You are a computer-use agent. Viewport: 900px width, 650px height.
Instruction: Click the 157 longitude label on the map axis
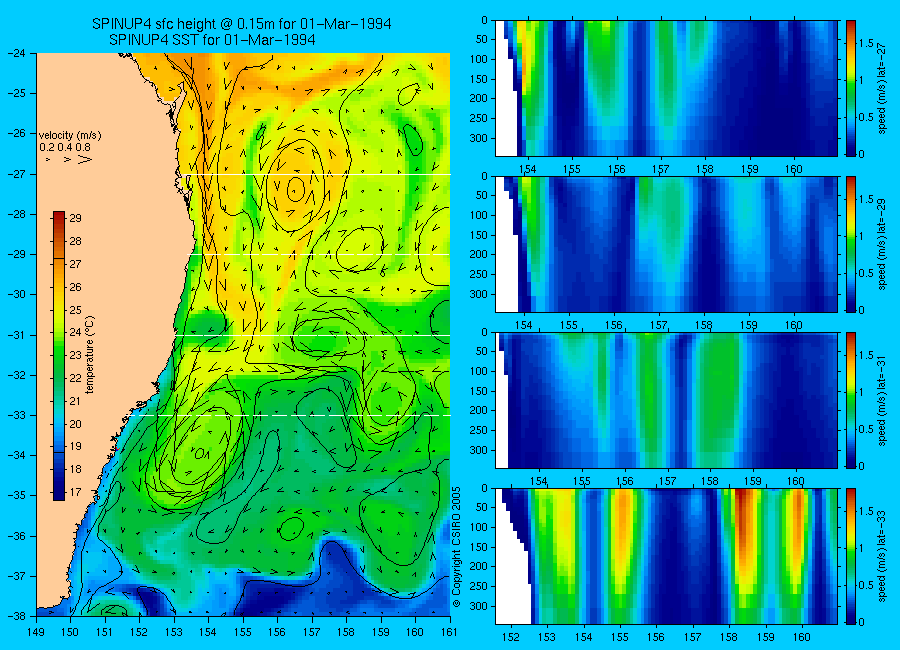tap(312, 632)
